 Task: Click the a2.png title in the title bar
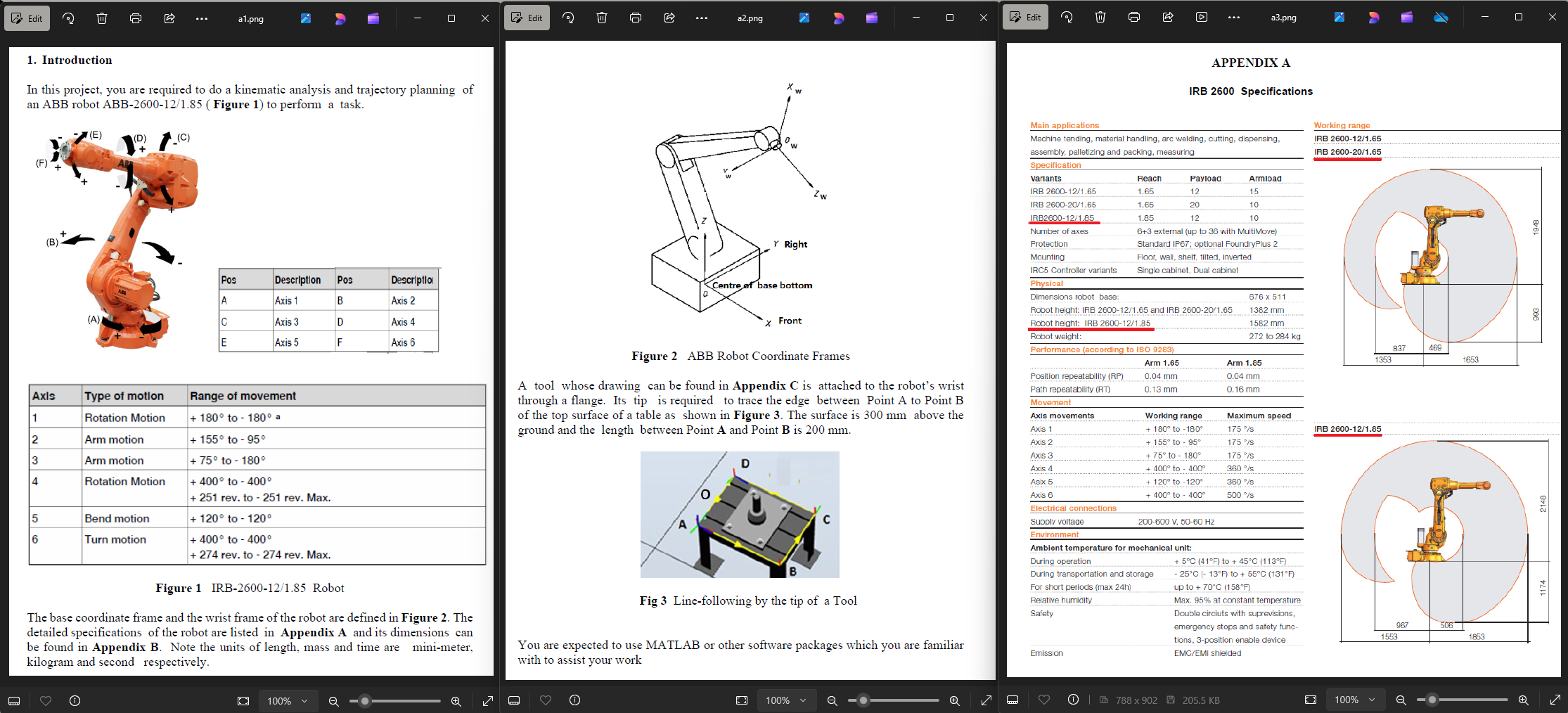click(x=750, y=18)
